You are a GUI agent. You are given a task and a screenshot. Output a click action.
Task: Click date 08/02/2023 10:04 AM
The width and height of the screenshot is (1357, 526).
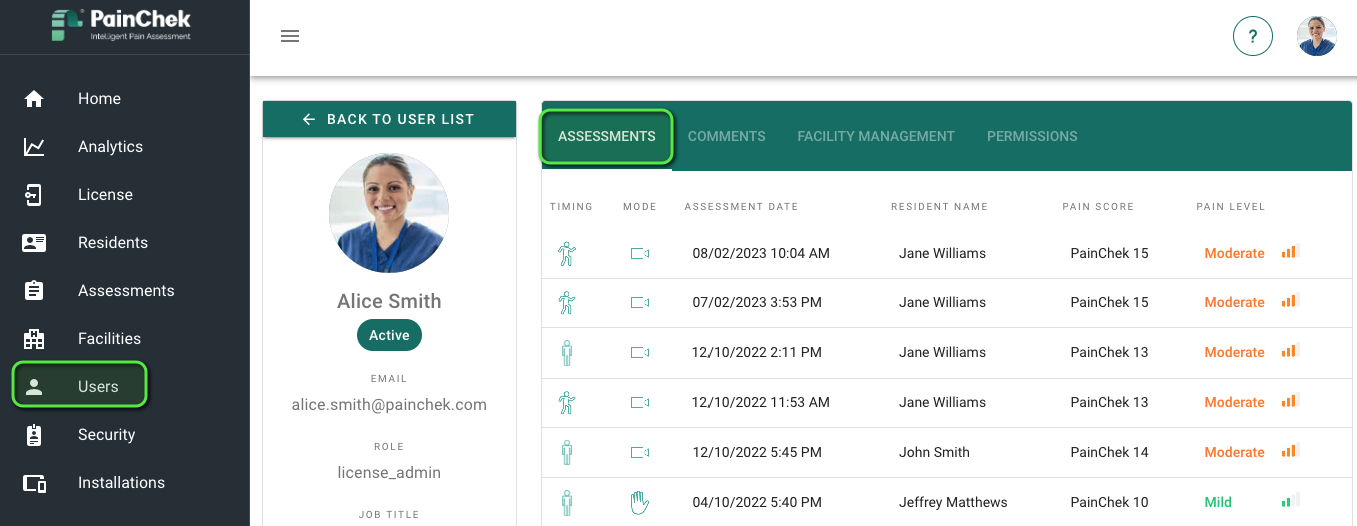point(761,253)
